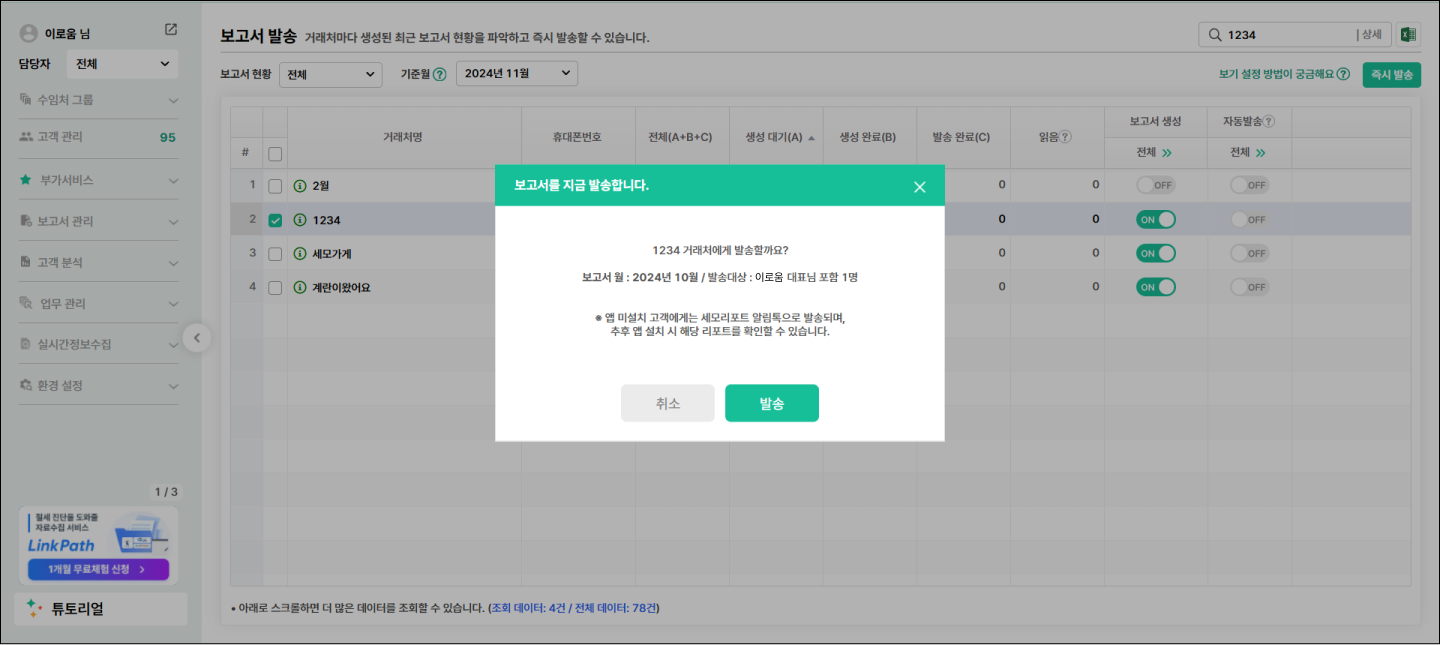Toggle 보고서 생성 switch for 2월
1440x645 pixels.
1155,185
